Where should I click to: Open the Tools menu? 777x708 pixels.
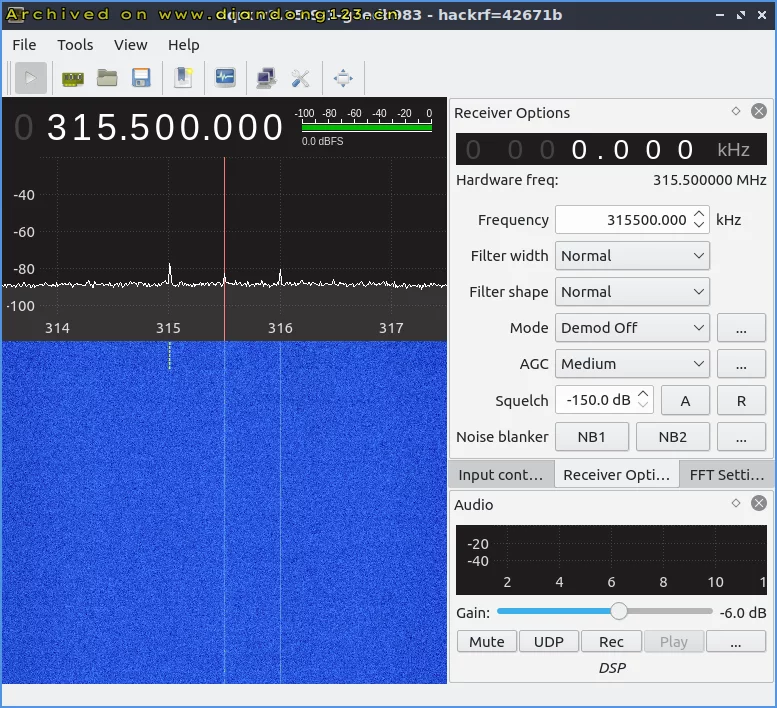point(75,45)
